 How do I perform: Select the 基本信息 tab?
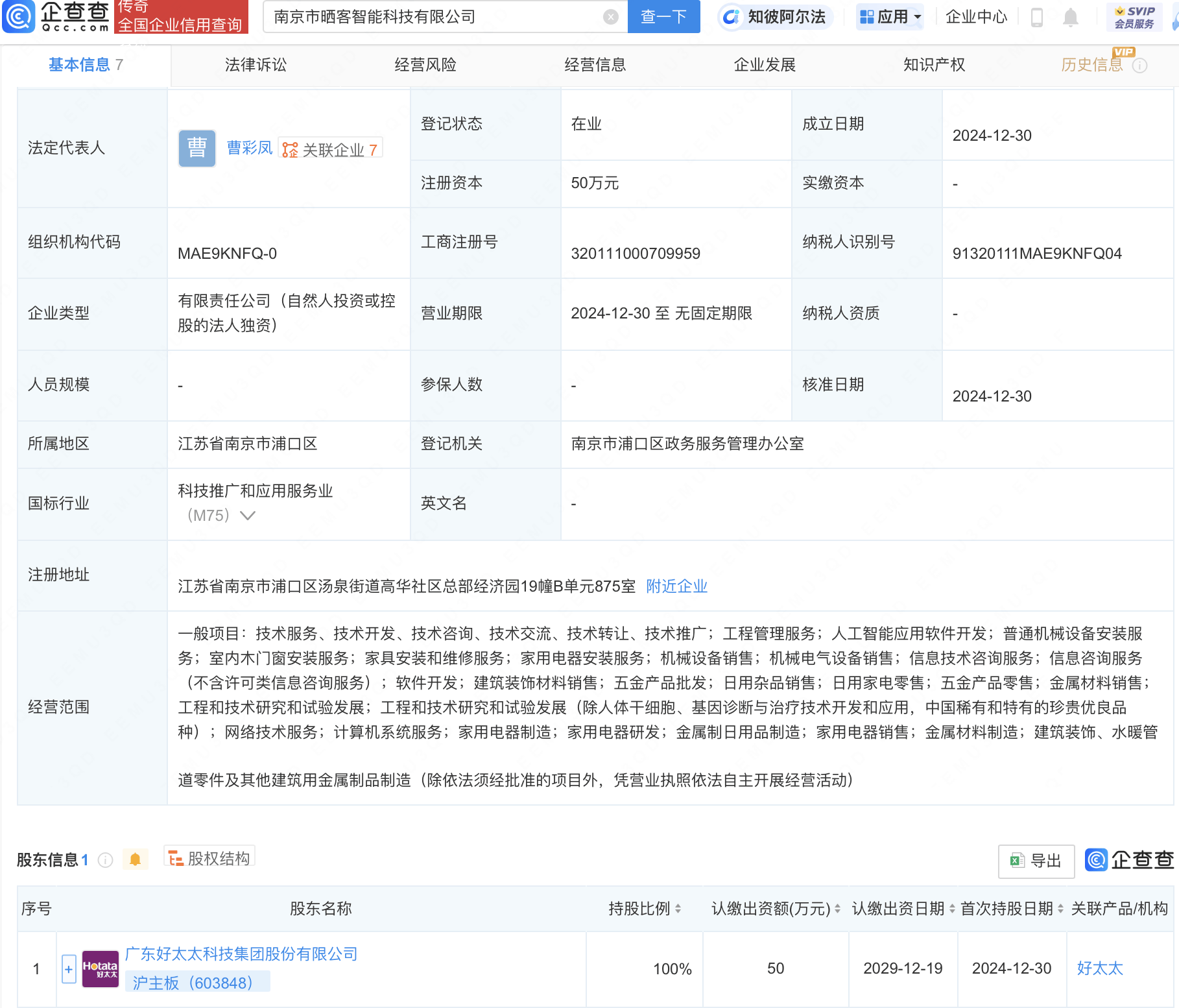[86, 65]
